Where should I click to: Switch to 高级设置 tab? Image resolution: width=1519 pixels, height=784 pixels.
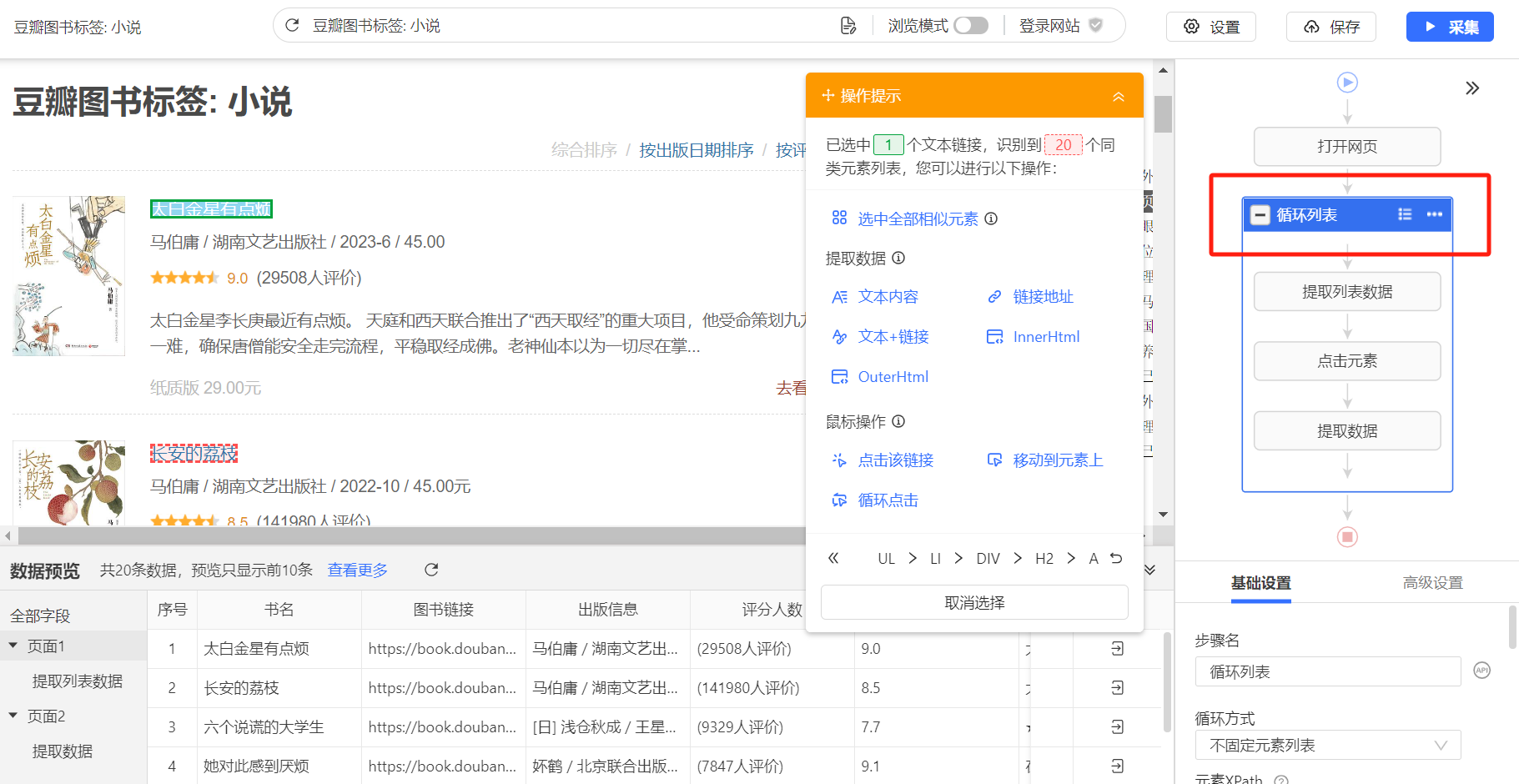[x=1433, y=583]
